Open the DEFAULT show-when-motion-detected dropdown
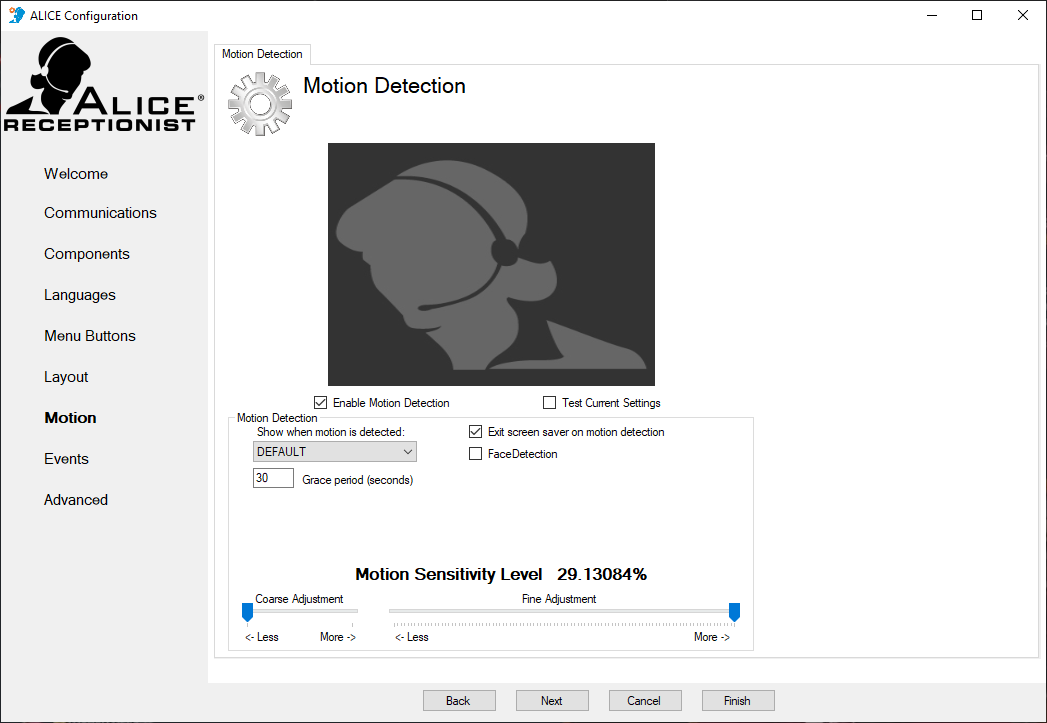This screenshot has height=723, width=1047. point(334,451)
